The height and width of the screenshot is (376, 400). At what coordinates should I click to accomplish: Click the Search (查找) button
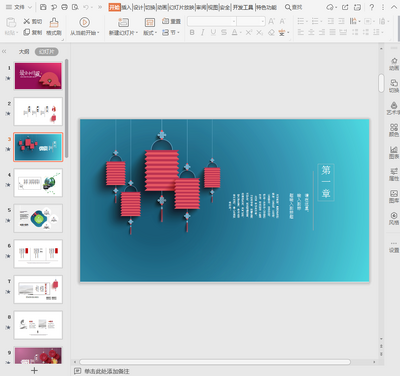(x=293, y=7)
